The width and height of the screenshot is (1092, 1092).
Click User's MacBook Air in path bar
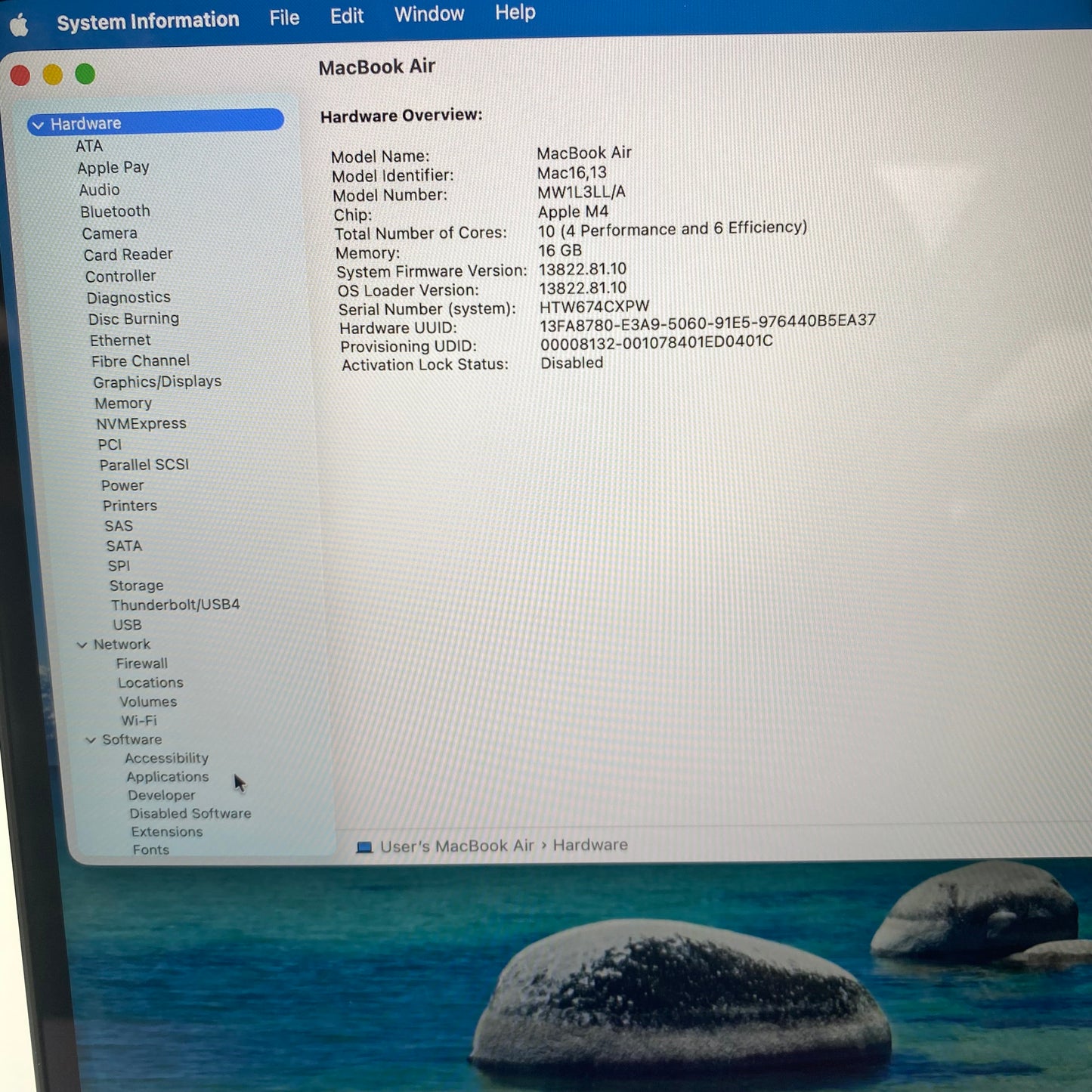456,846
